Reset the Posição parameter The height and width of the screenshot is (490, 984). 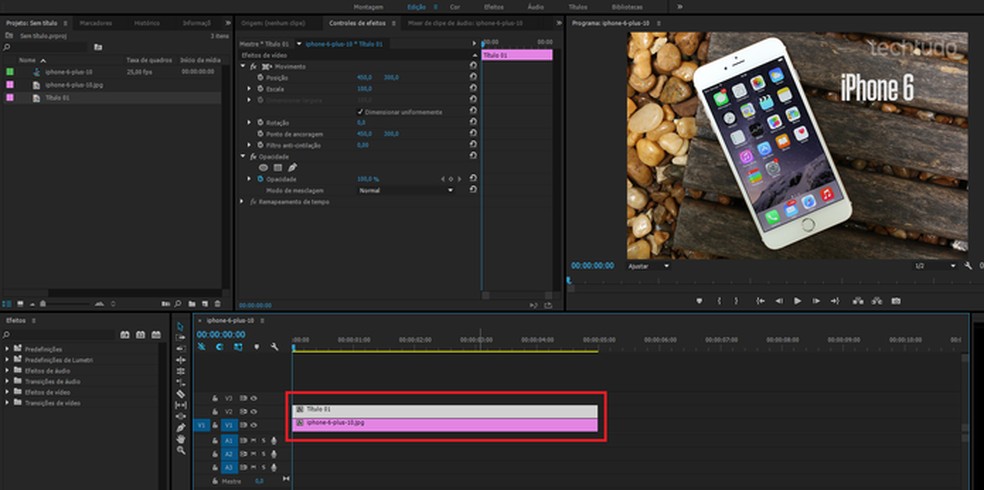click(473, 76)
